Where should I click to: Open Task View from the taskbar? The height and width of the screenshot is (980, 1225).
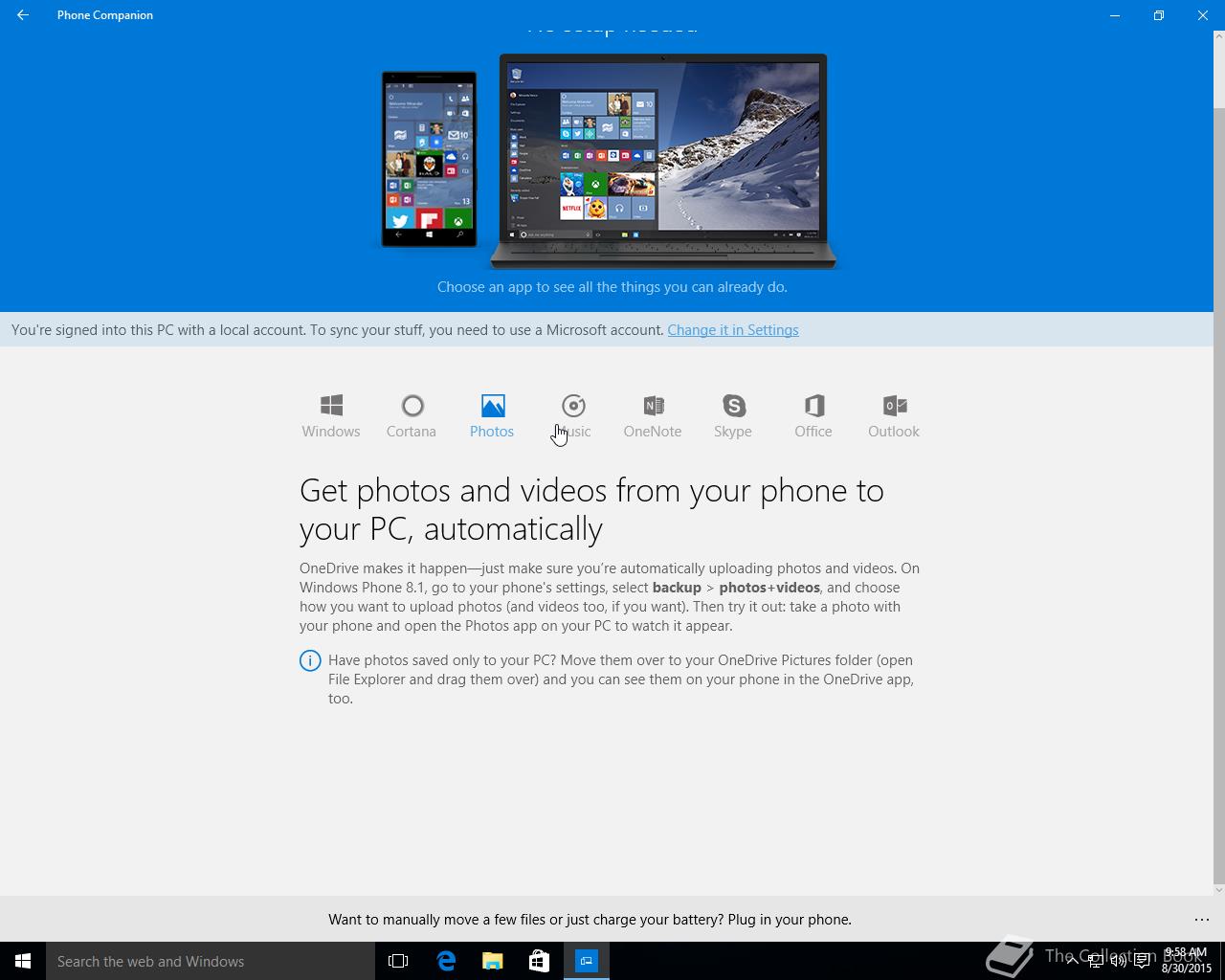(x=398, y=961)
